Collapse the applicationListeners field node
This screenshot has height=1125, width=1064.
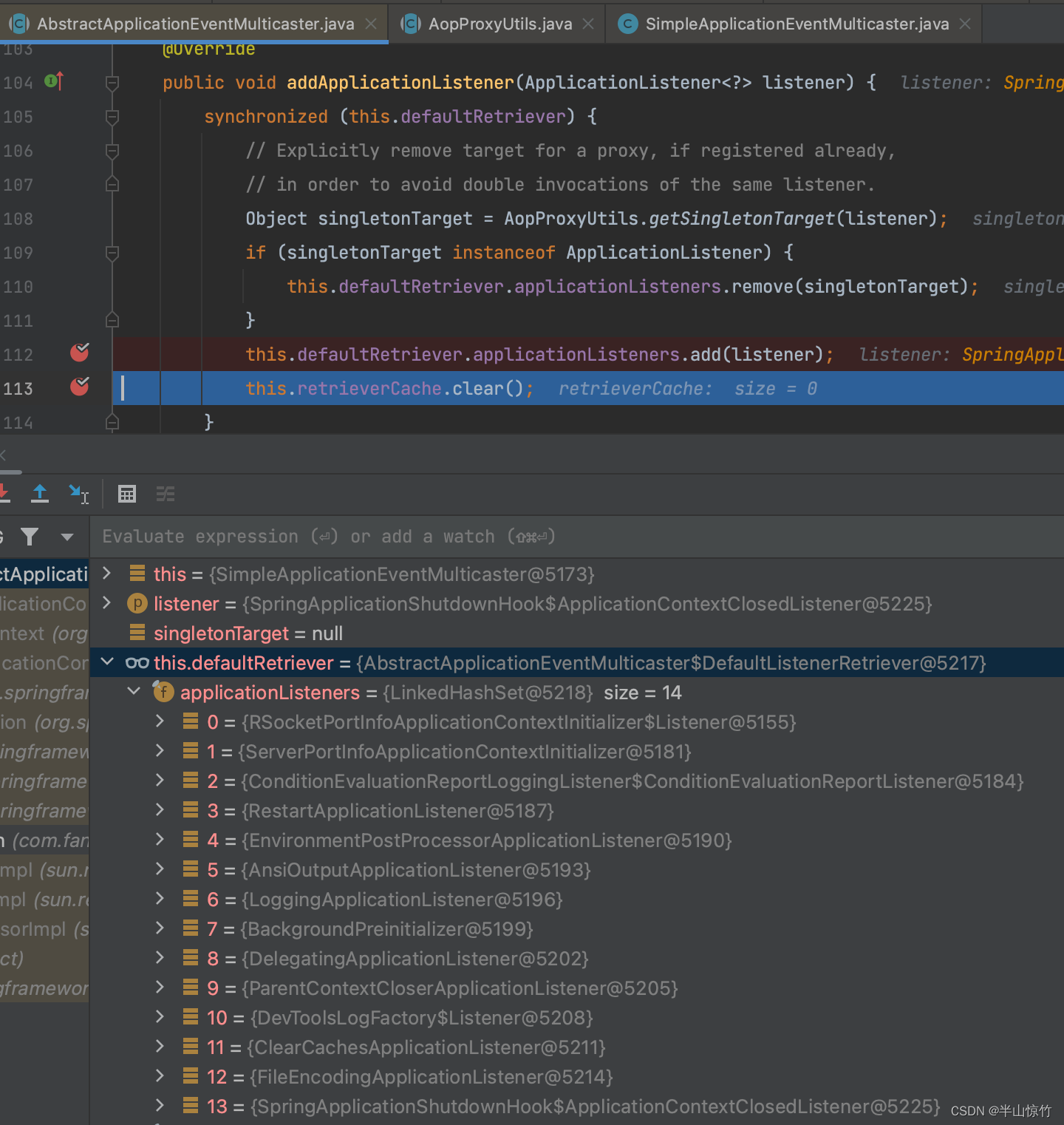(134, 691)
